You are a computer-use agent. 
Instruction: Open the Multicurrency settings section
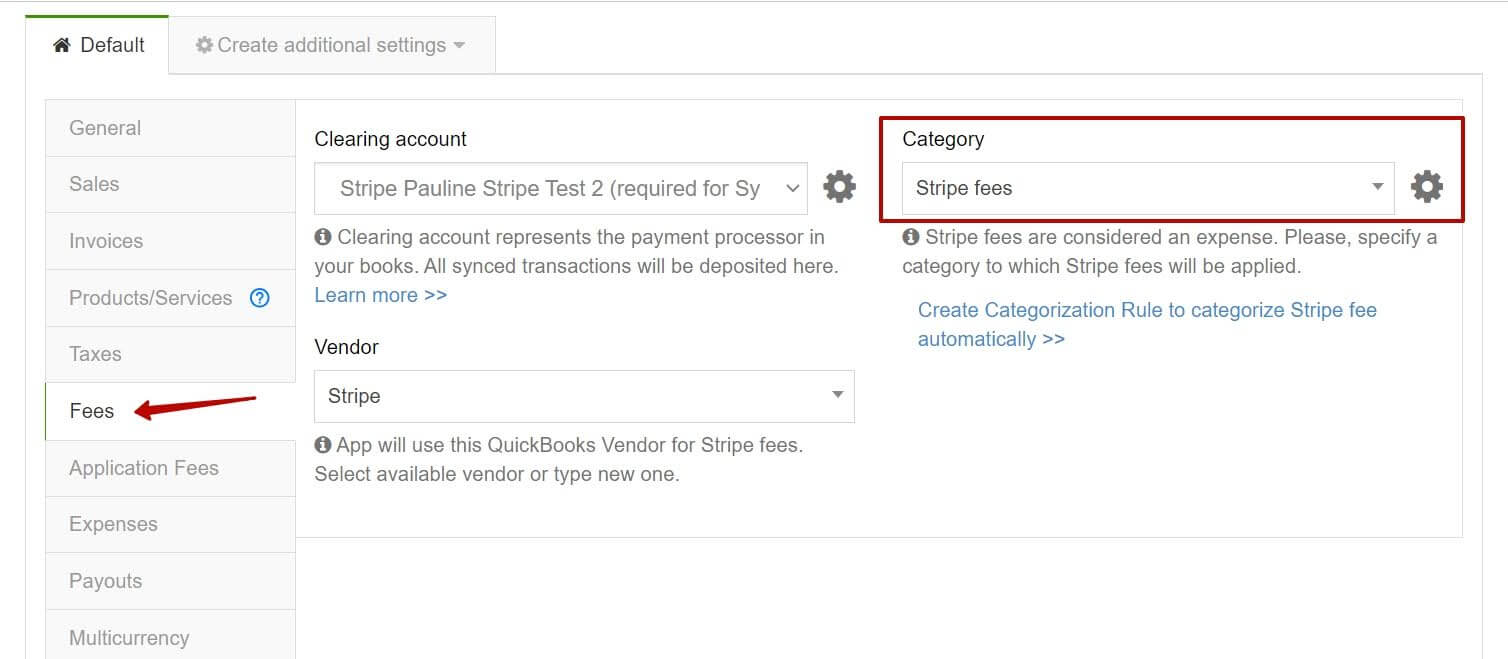[129, 637]
